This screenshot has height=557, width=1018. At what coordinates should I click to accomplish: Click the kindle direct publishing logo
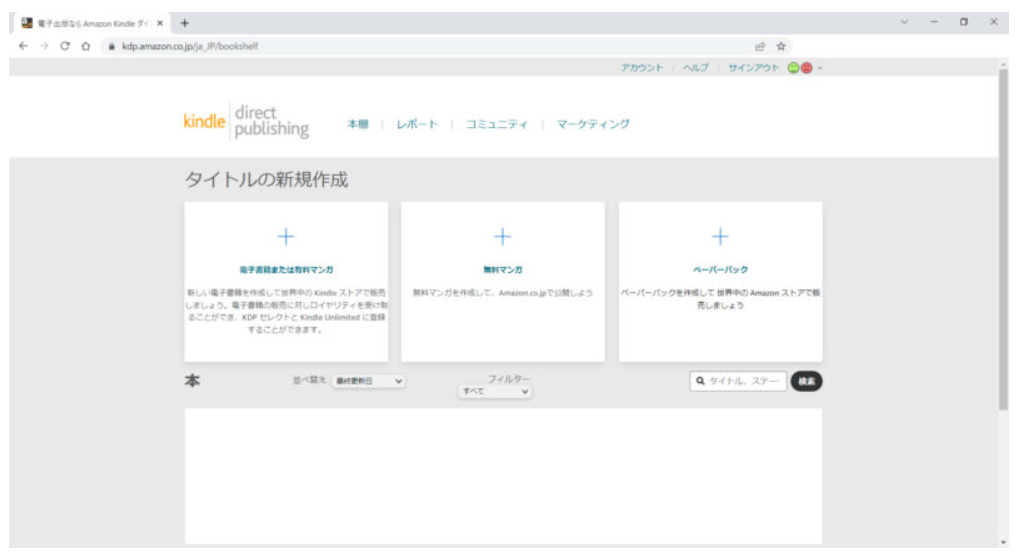(246, 121)
